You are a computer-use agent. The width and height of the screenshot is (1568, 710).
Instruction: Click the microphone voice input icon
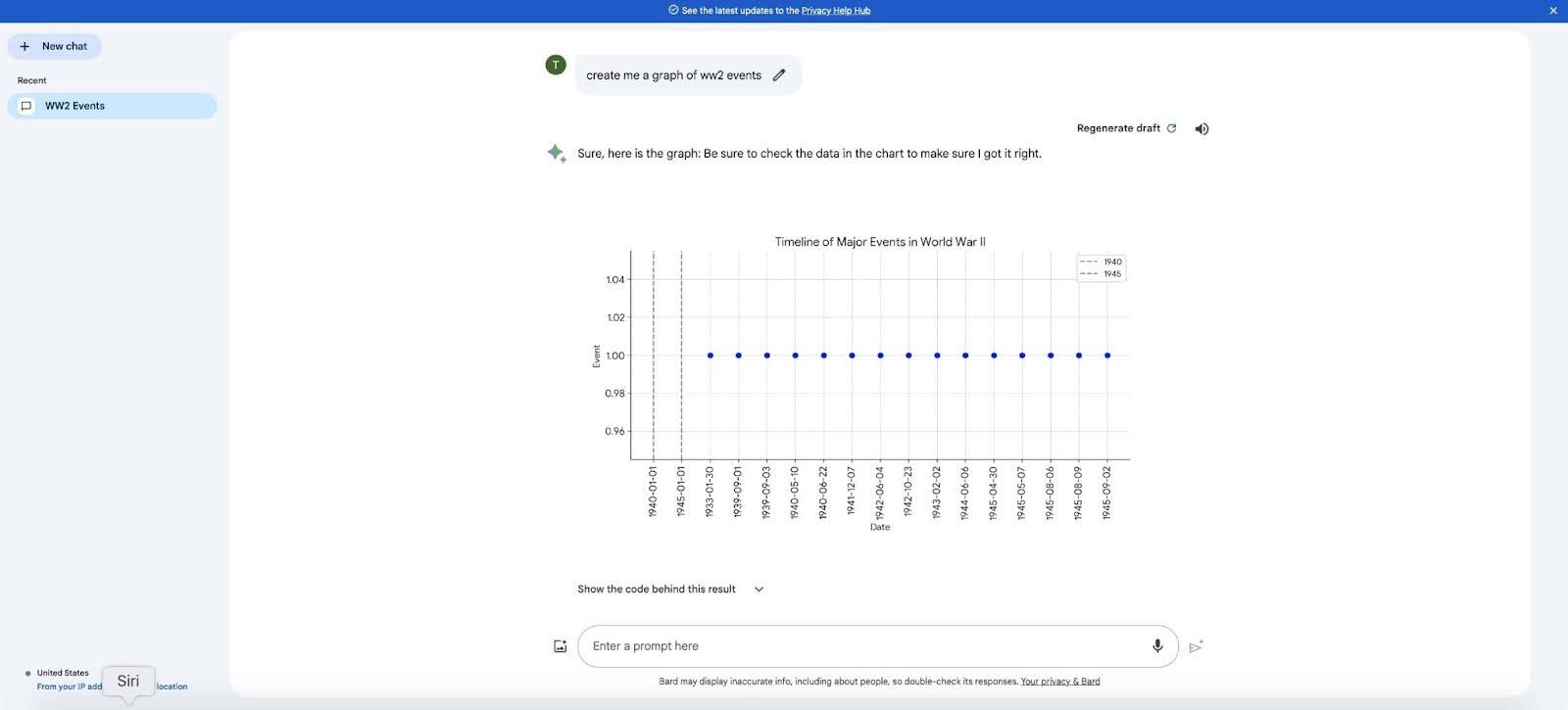pos(1157,646)
